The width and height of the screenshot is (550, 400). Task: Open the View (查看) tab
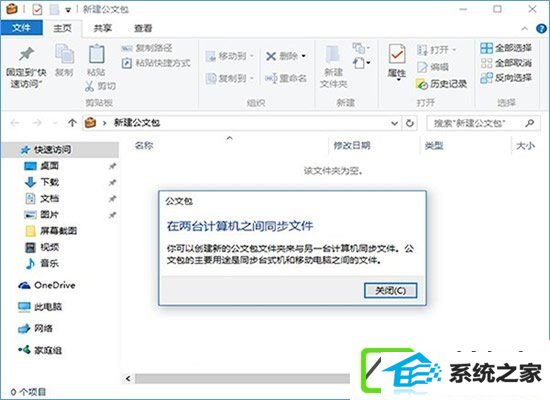tap(143, 28)
